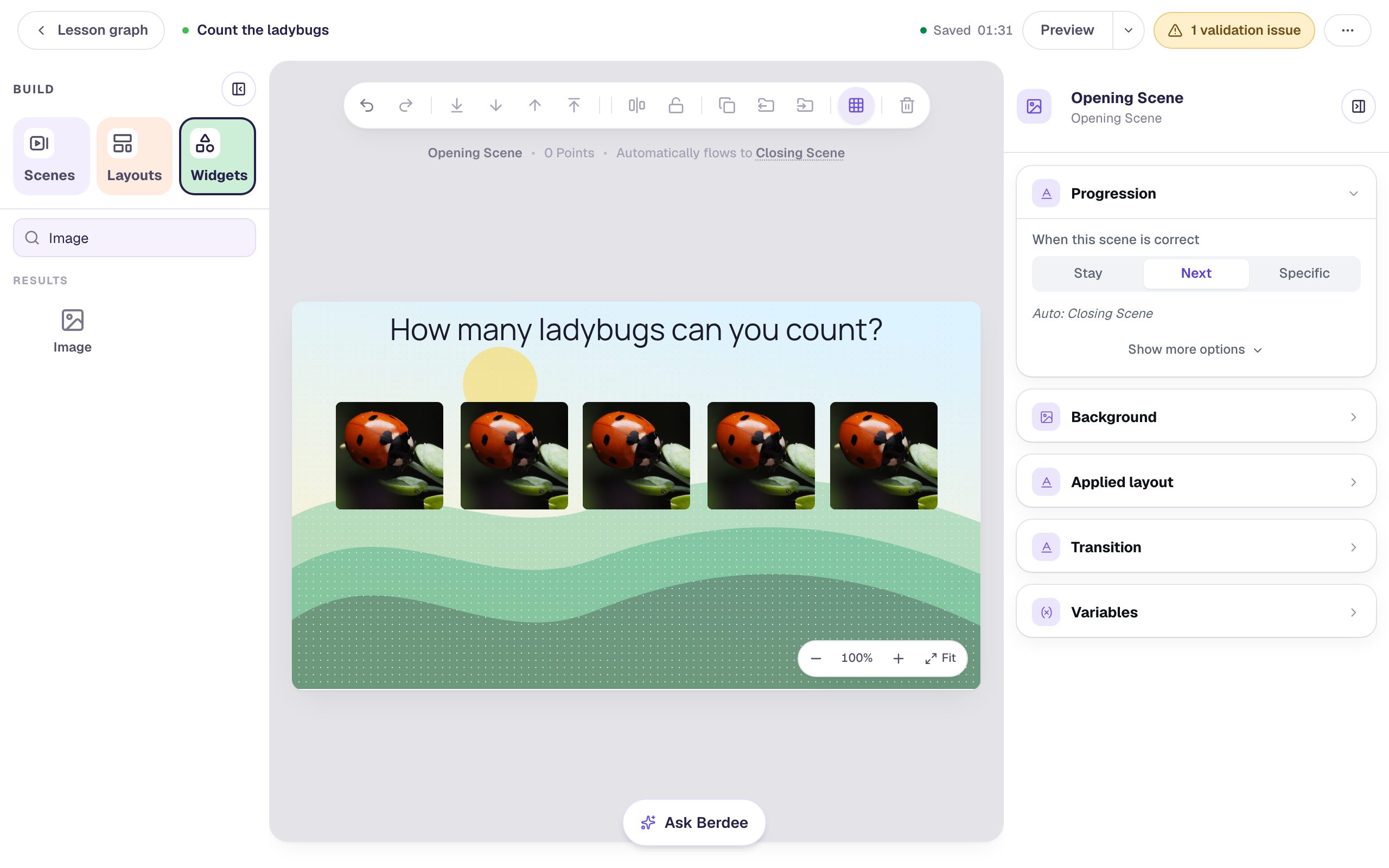Send selection to back icon
The image size is (1389, 868).
click(457, 106)
